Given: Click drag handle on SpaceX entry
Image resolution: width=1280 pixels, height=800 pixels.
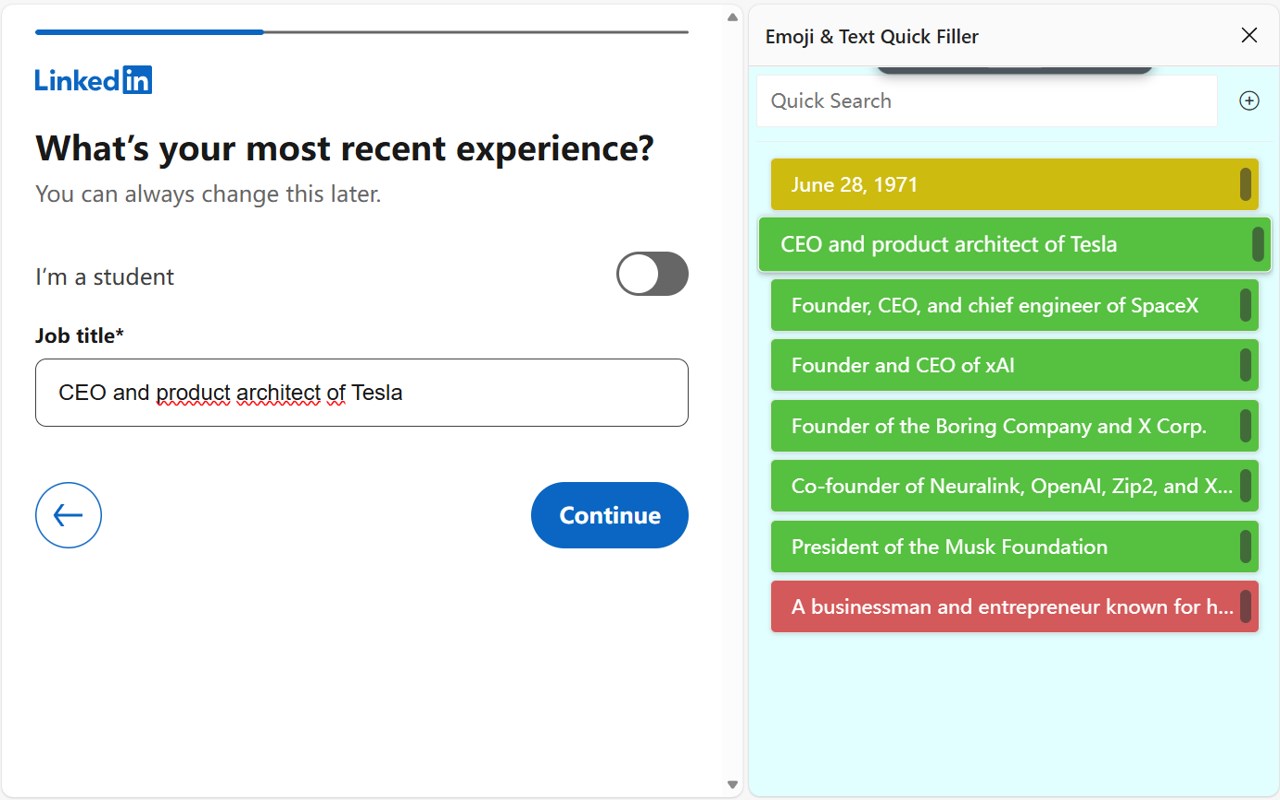Looking at the screenshot, I should tap(1245, 305).
